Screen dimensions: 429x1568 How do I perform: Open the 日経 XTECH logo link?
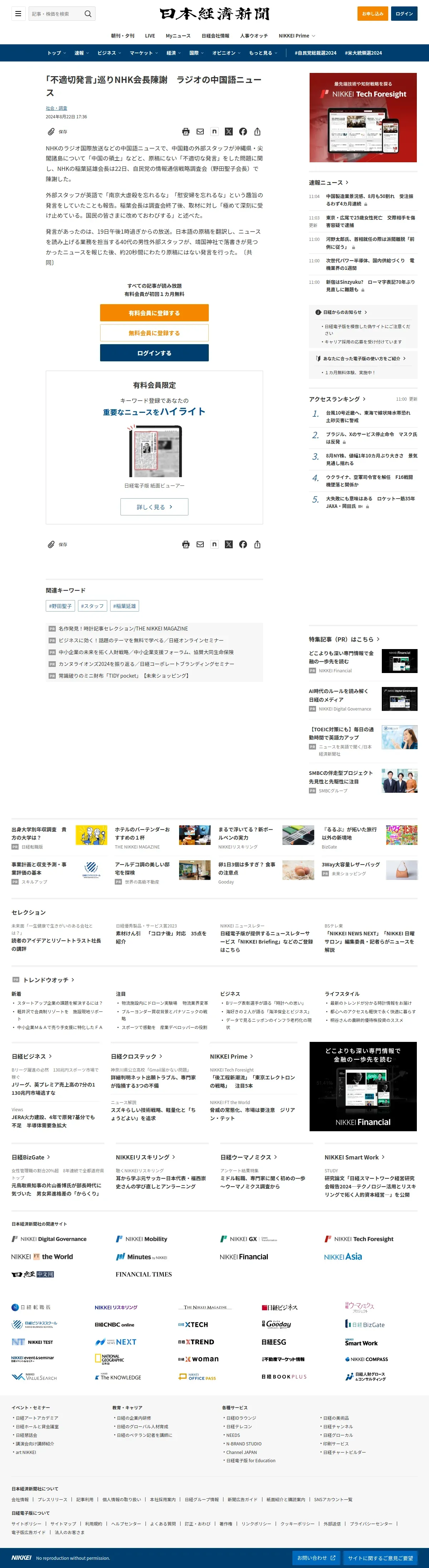click(x=193, y=1325)
